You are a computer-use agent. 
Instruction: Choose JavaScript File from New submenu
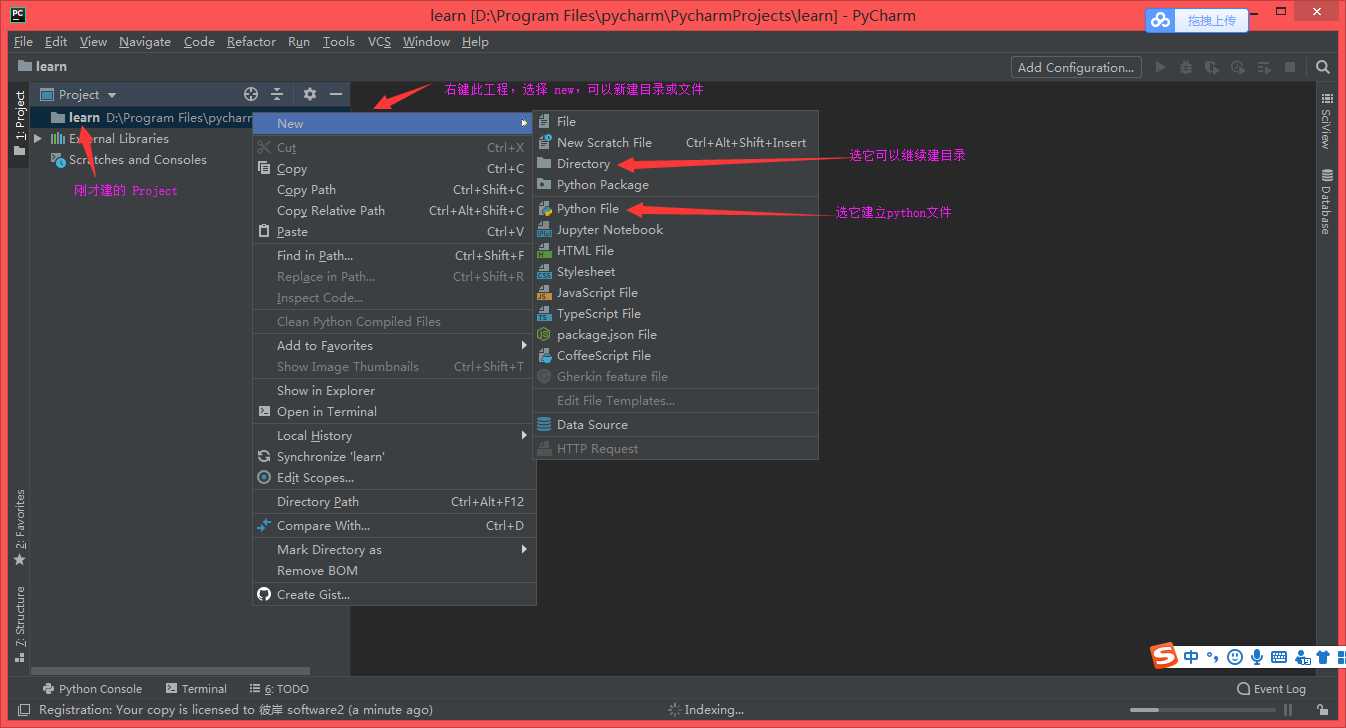click(x=676, y=293)
